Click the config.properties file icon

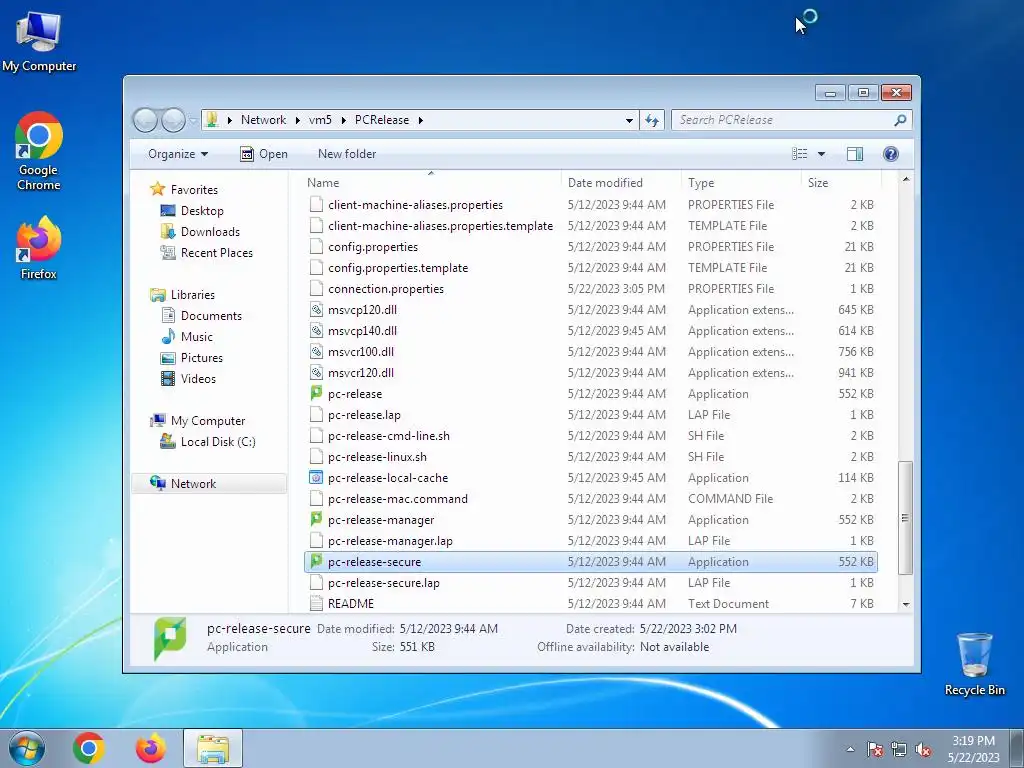click(x=316, y=246)
